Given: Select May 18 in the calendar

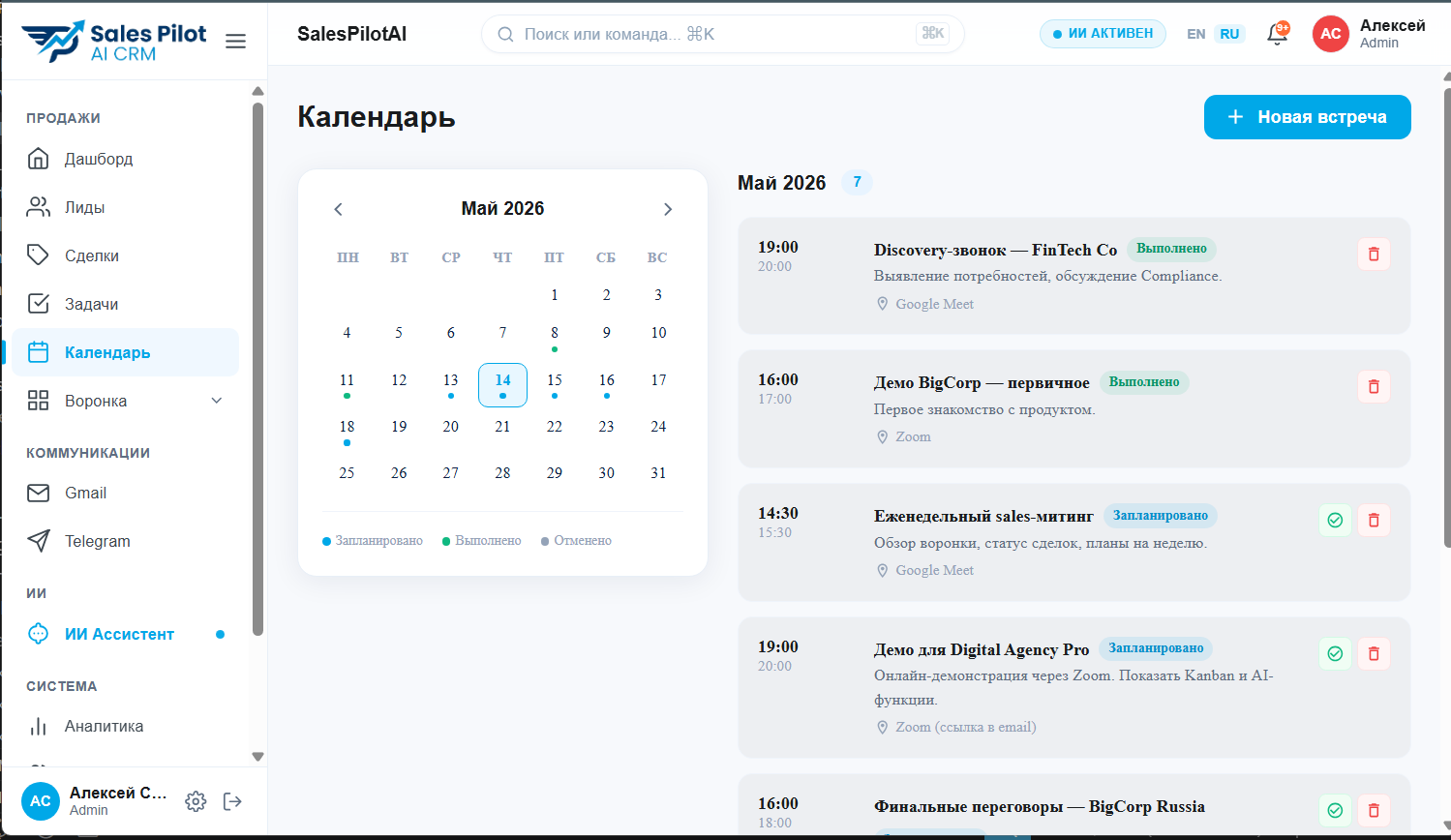Looking at the screenshot, I should pos(347,432).
